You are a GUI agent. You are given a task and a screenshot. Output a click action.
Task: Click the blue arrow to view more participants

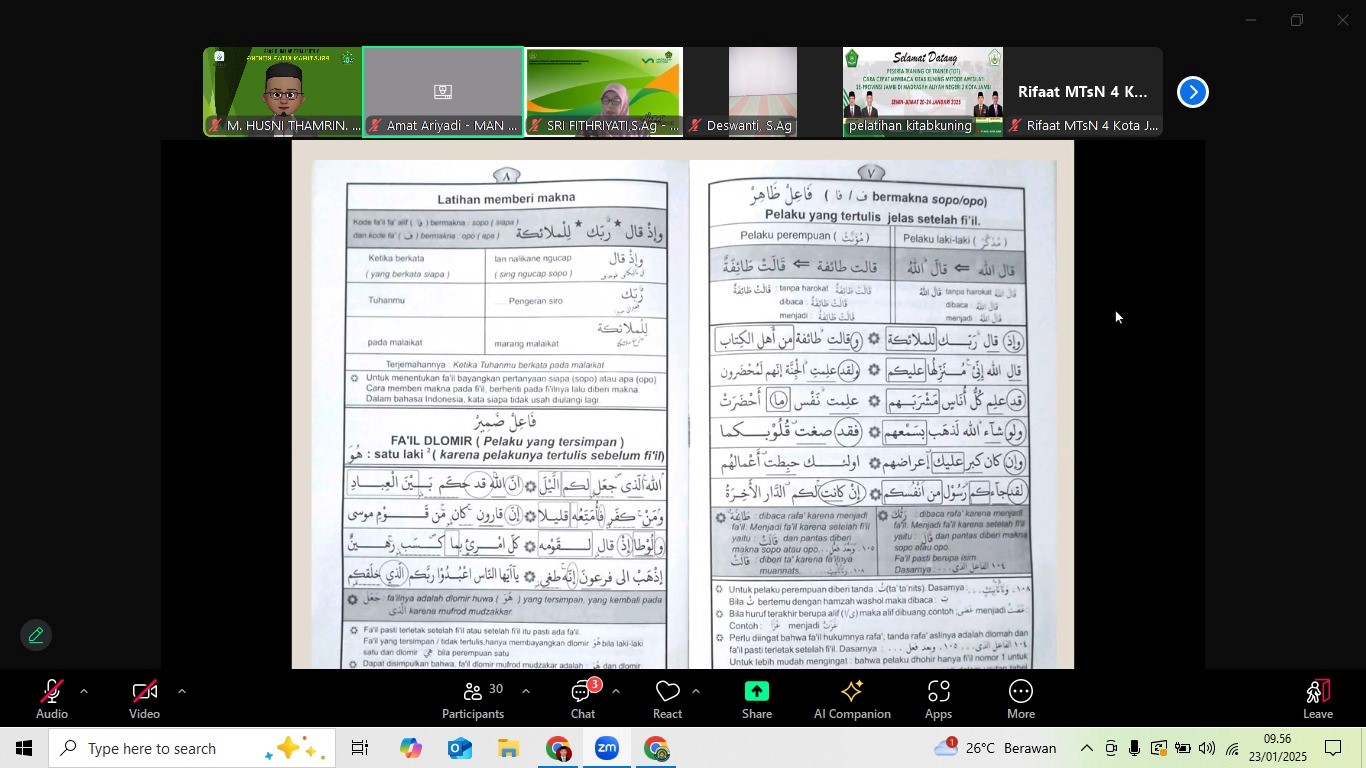point(1192,91)
